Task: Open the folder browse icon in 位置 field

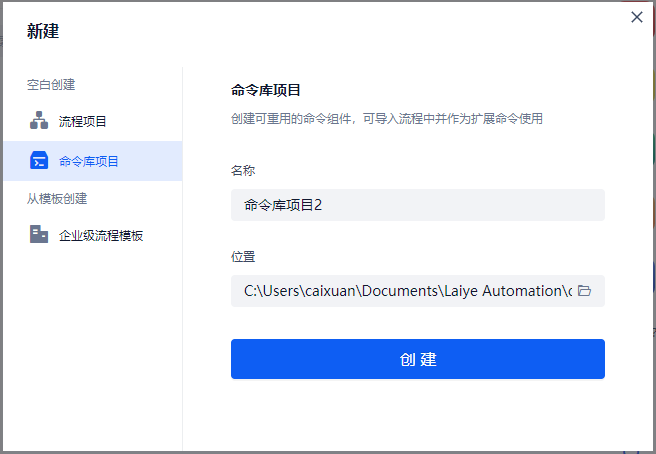Action: 585,291
